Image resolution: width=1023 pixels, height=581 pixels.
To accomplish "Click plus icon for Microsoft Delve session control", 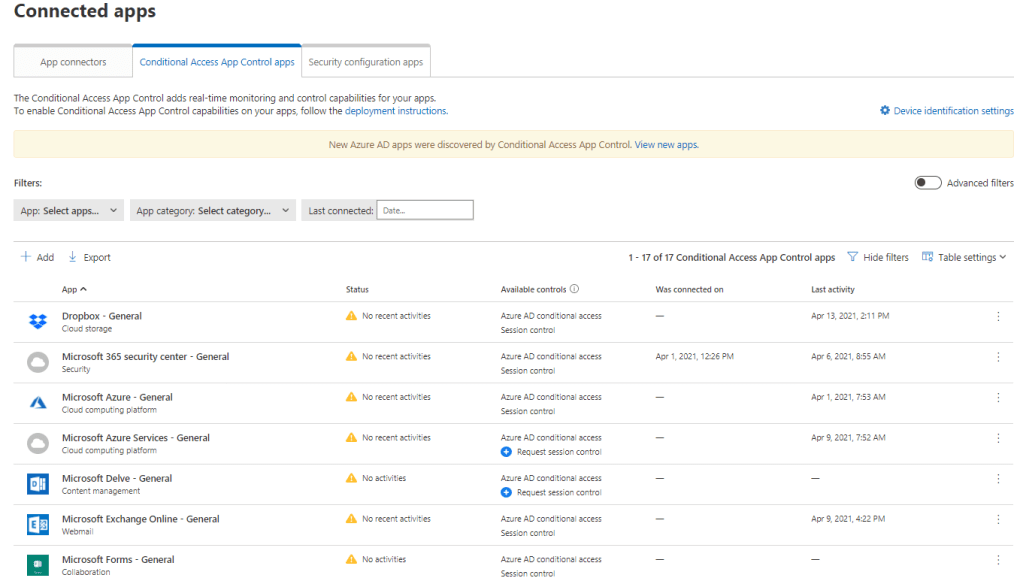I will tap(506, 492).
